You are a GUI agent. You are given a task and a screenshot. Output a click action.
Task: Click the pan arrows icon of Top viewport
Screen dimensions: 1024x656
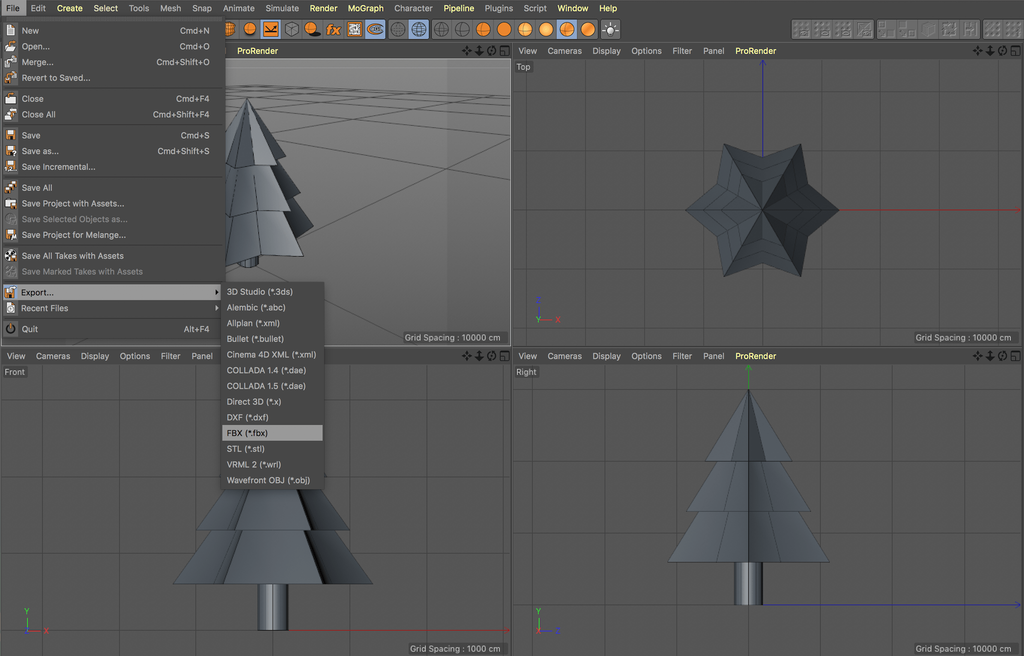[977, 51]
